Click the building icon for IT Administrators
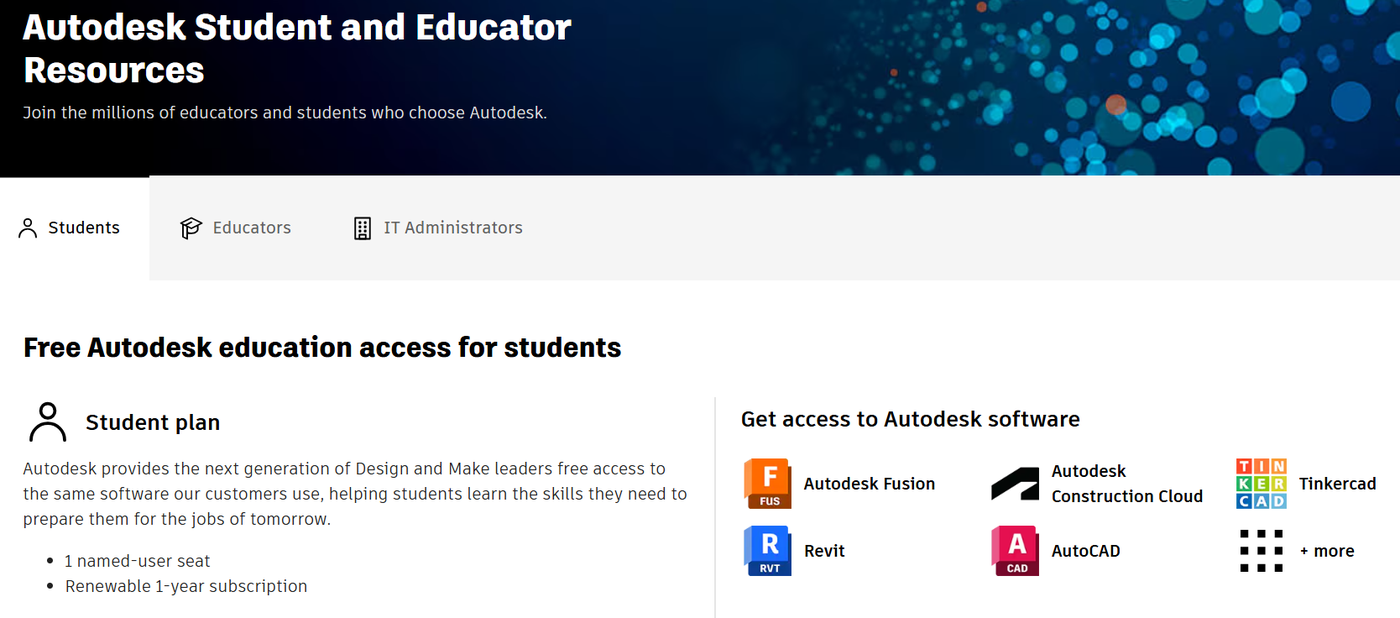1400x618 pixels. coord(362,228)
